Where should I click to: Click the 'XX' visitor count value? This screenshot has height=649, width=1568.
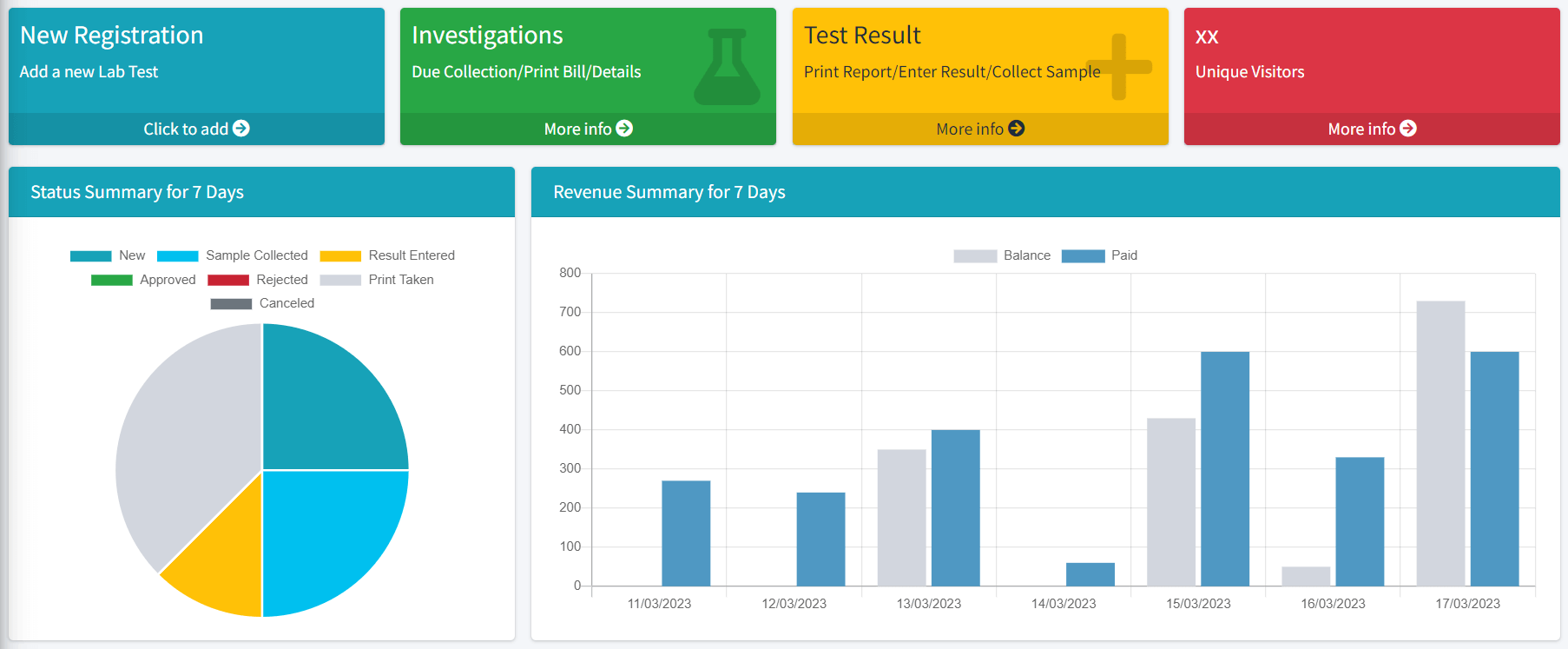point(1207,36)
